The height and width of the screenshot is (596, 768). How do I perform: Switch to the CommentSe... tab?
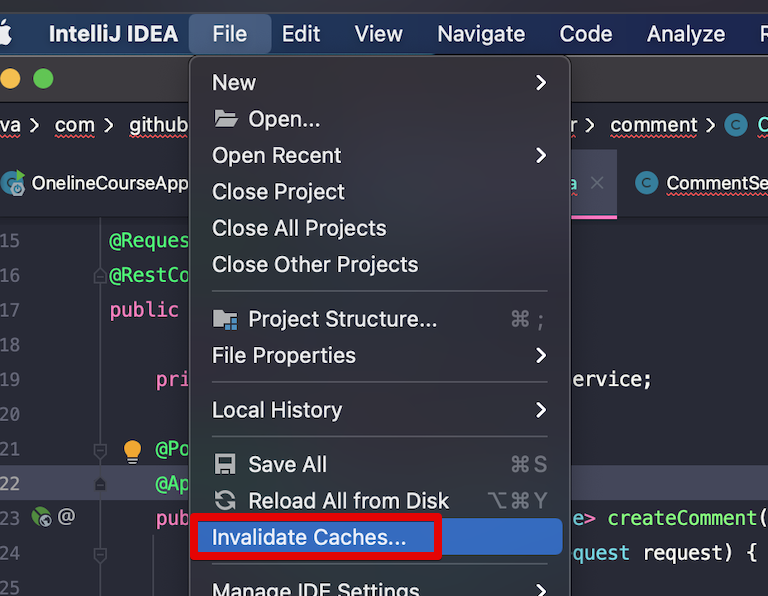pyautogui.click(x=717, y=184)
